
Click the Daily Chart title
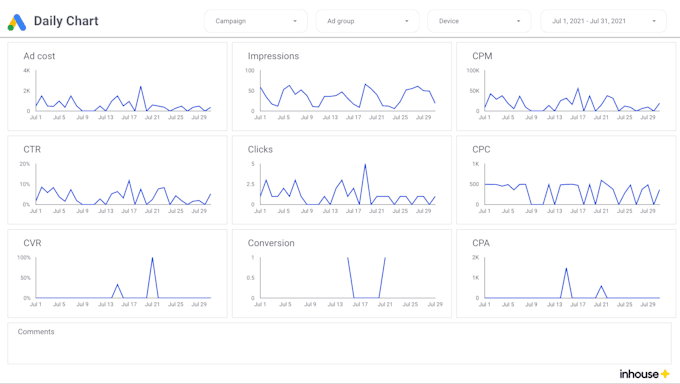[66, 21]
